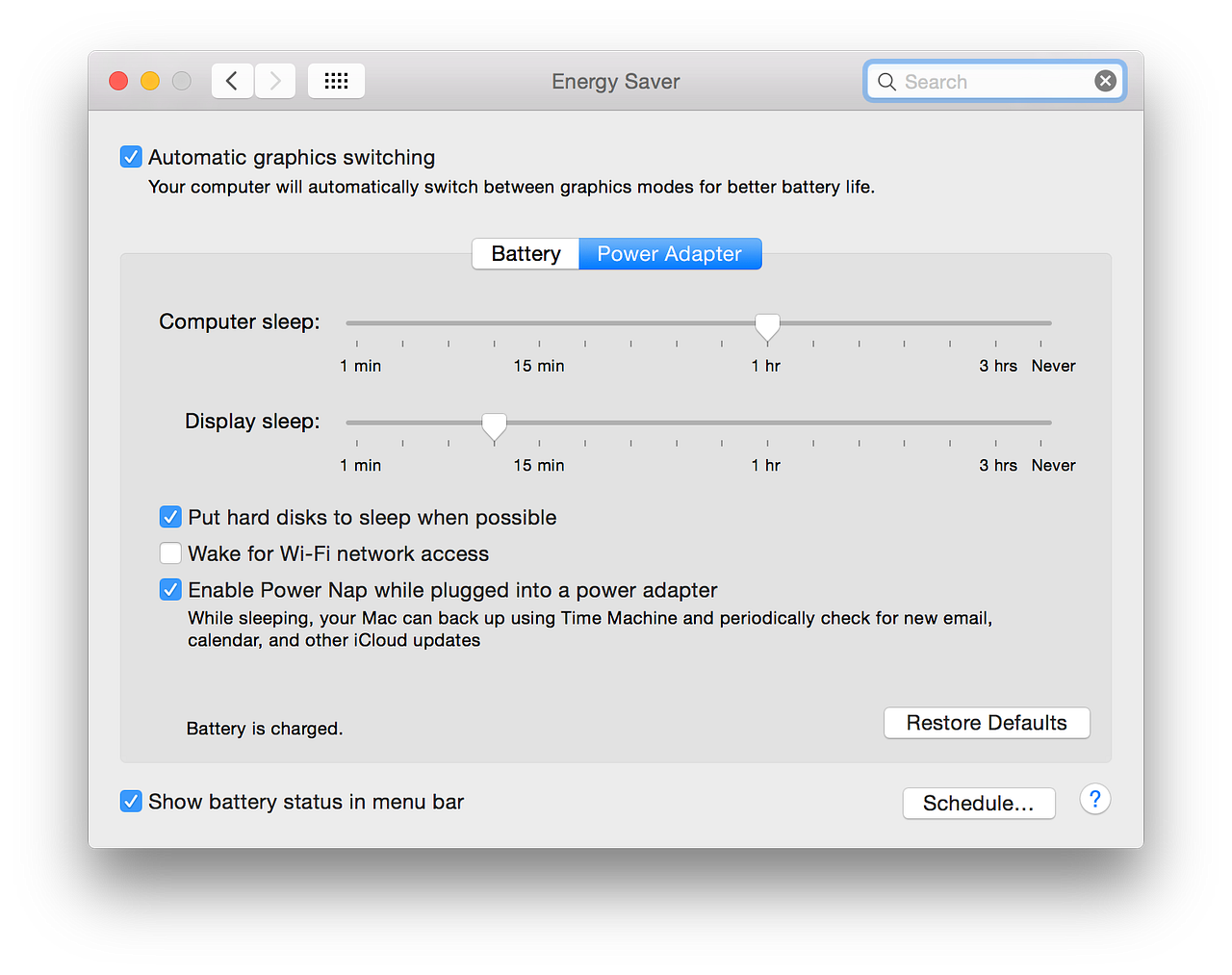Uncheck Show battery status in menu bar

pyautogui.click(x=131, y=801)
